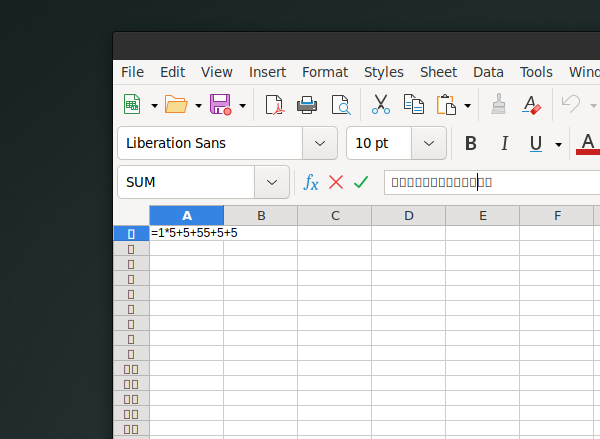Click the Clear Direct Formatting icon
600x439 pixels.
click(x=531, y=104)
